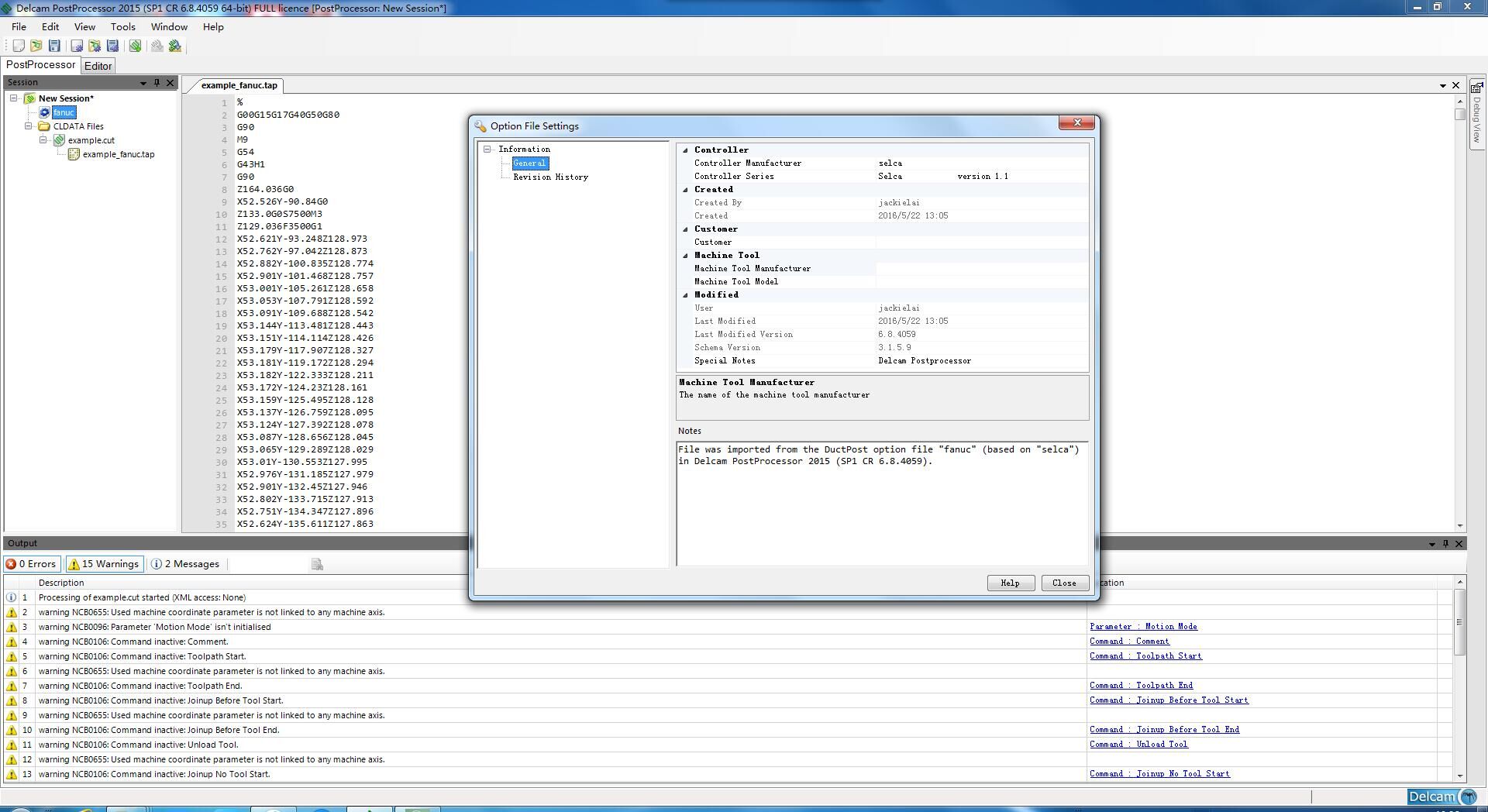Save the session with floppy icon
Image resolution: width=1488 pixels, height=812 pixels.
(x=54, y=46)
